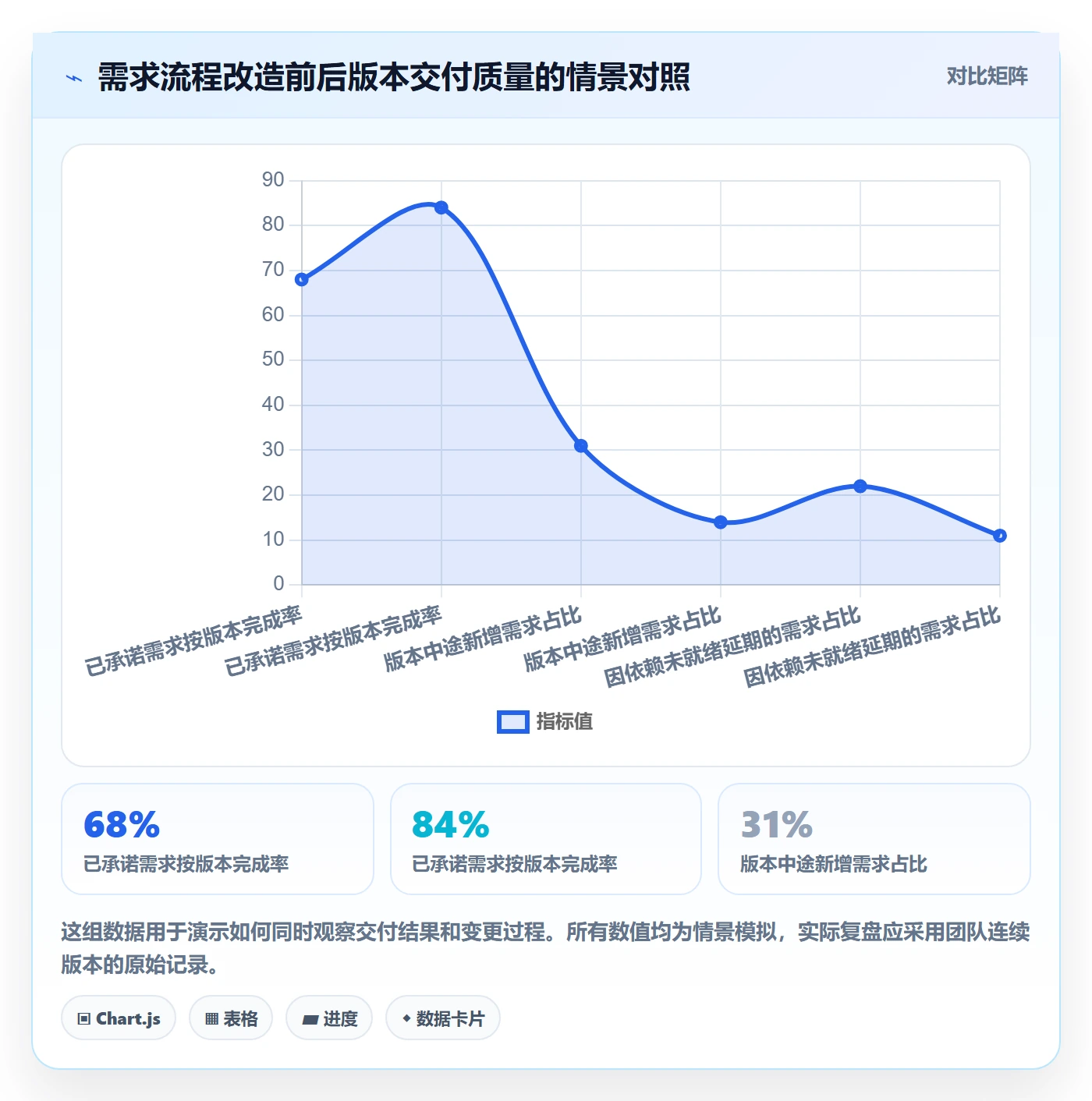Click the 31% value text
The image size is (1092, 1101).
pyautogui.click(x=777, y=824)
